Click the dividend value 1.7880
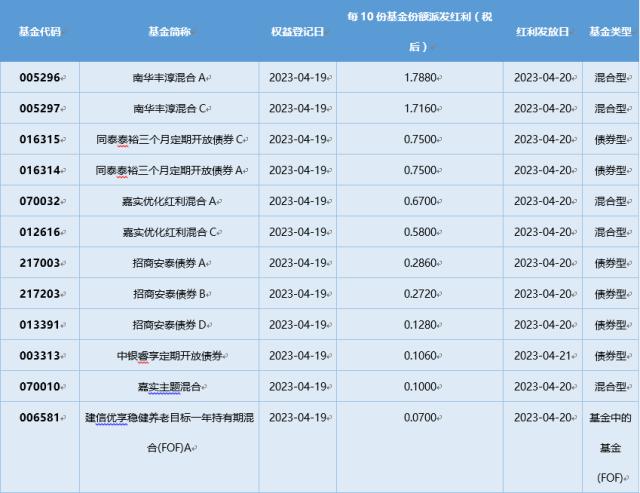The width and height of the screenshot is (640, 493). (420, 77)
